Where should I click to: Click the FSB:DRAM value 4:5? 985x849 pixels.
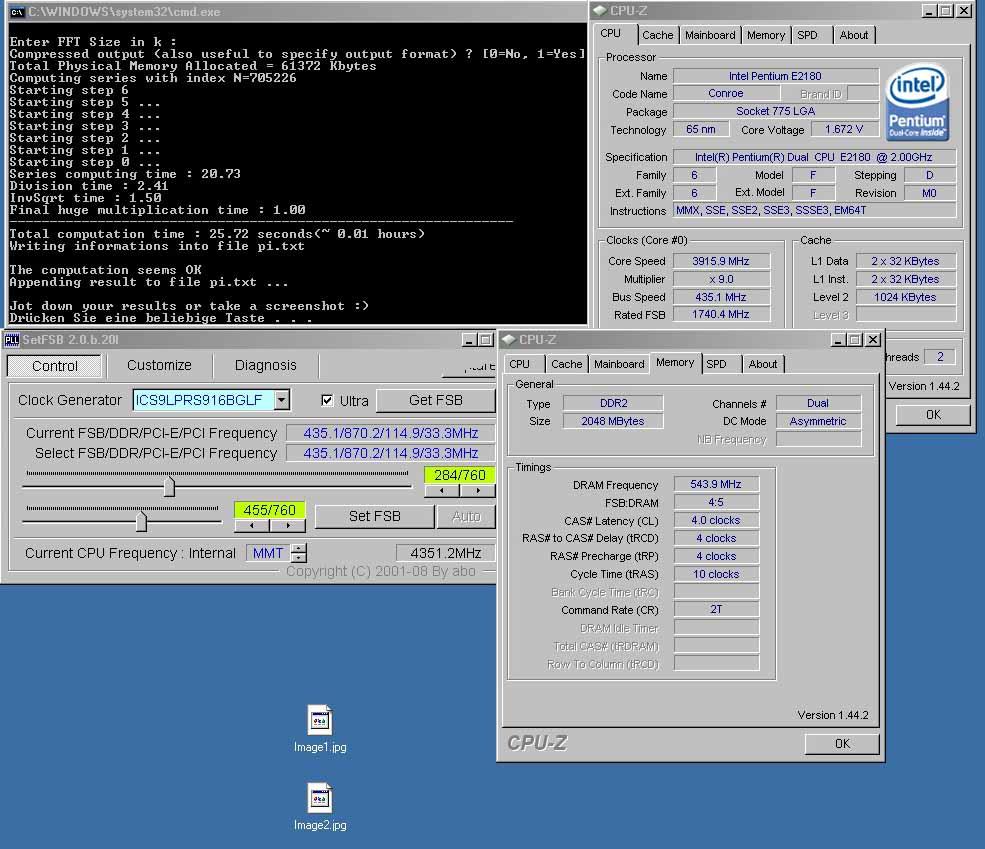coord(716,502)
